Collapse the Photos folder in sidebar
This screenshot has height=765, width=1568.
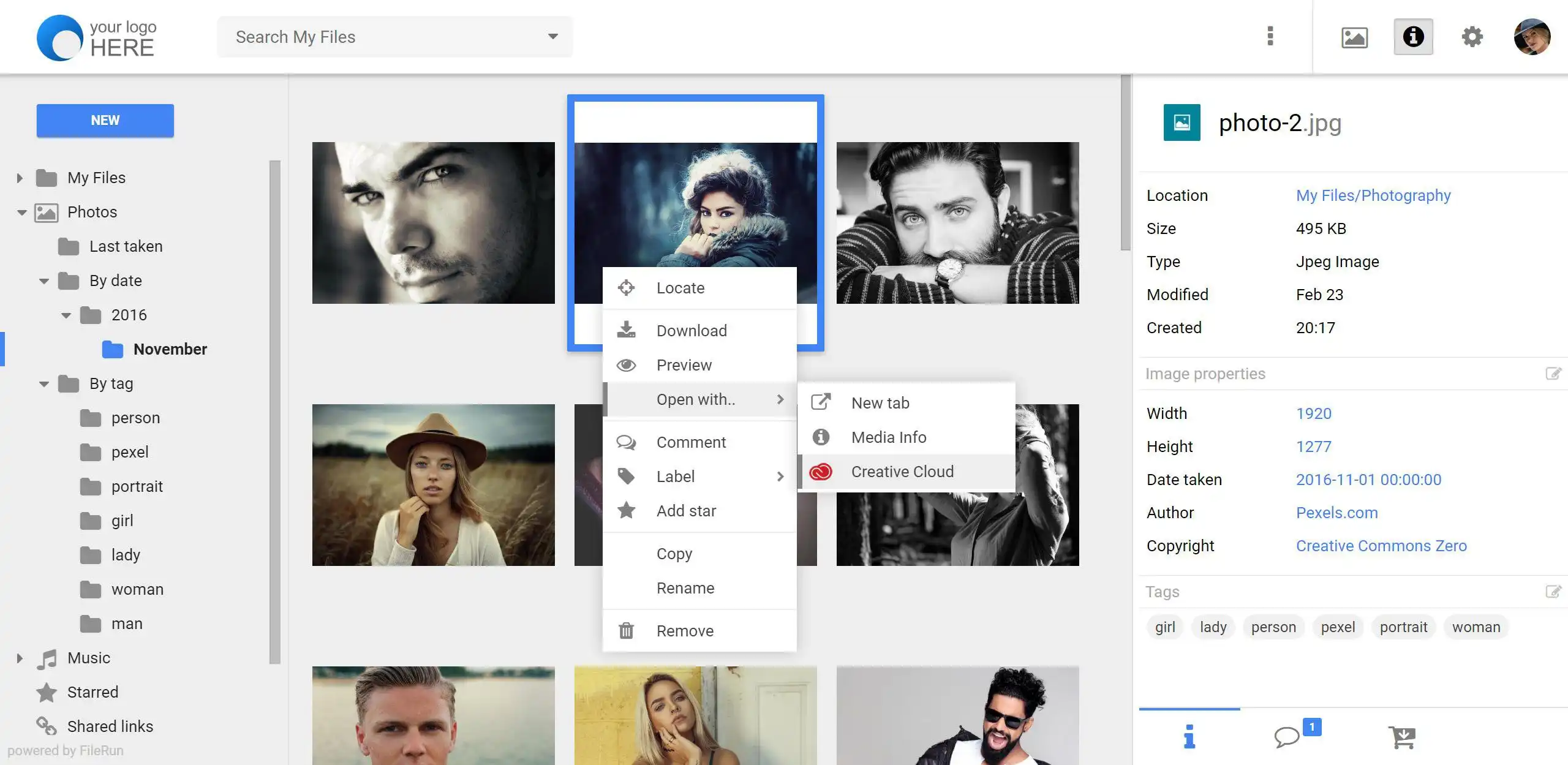[x=22, y=211]
